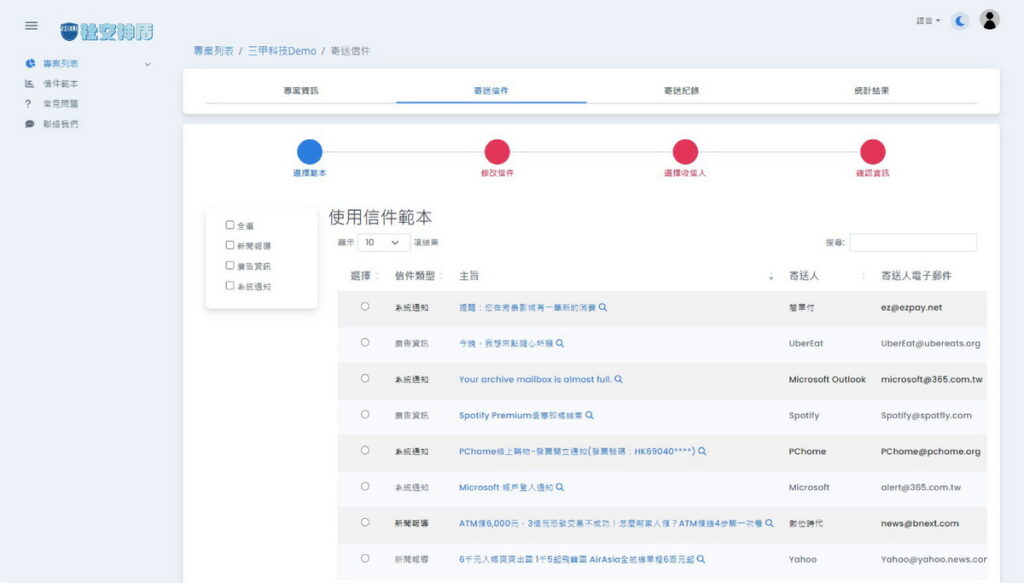Select the UberEat template radio button
Screen dimensions: 1024x583
pos(365,342)
